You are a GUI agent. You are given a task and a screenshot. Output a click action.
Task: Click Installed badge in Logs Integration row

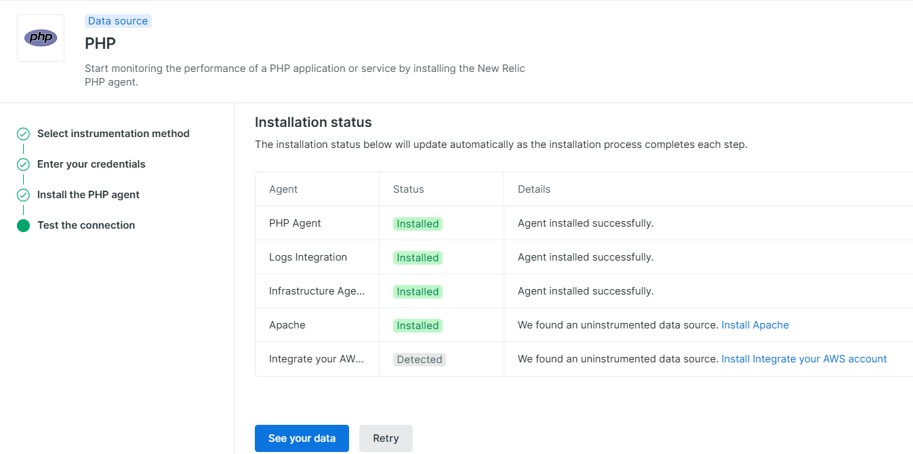coord(417,258)
